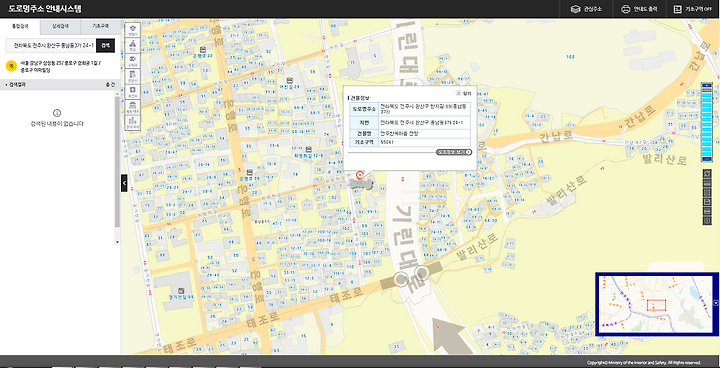
Task: Show schools with 학교 map icon
Action: (x=133, y=45)
